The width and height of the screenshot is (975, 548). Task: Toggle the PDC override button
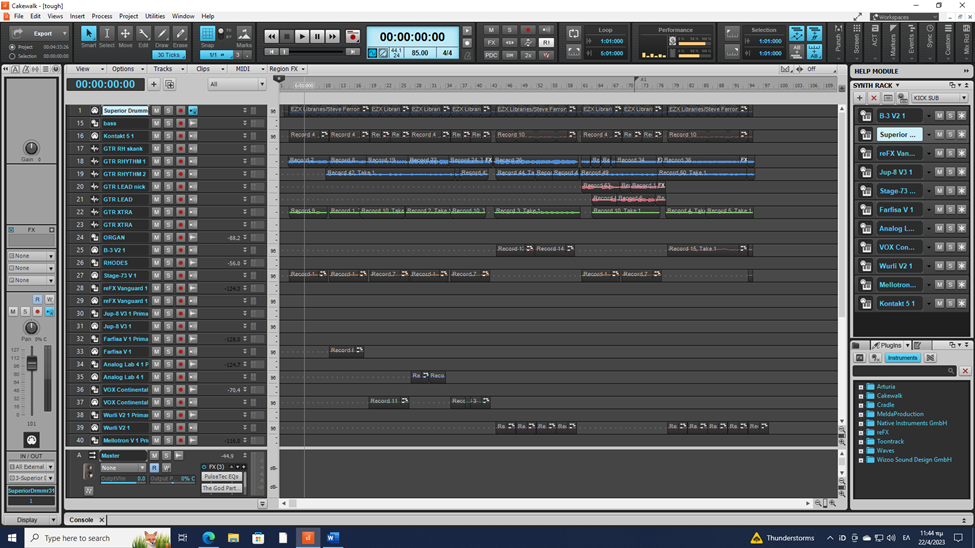(491, 55)
